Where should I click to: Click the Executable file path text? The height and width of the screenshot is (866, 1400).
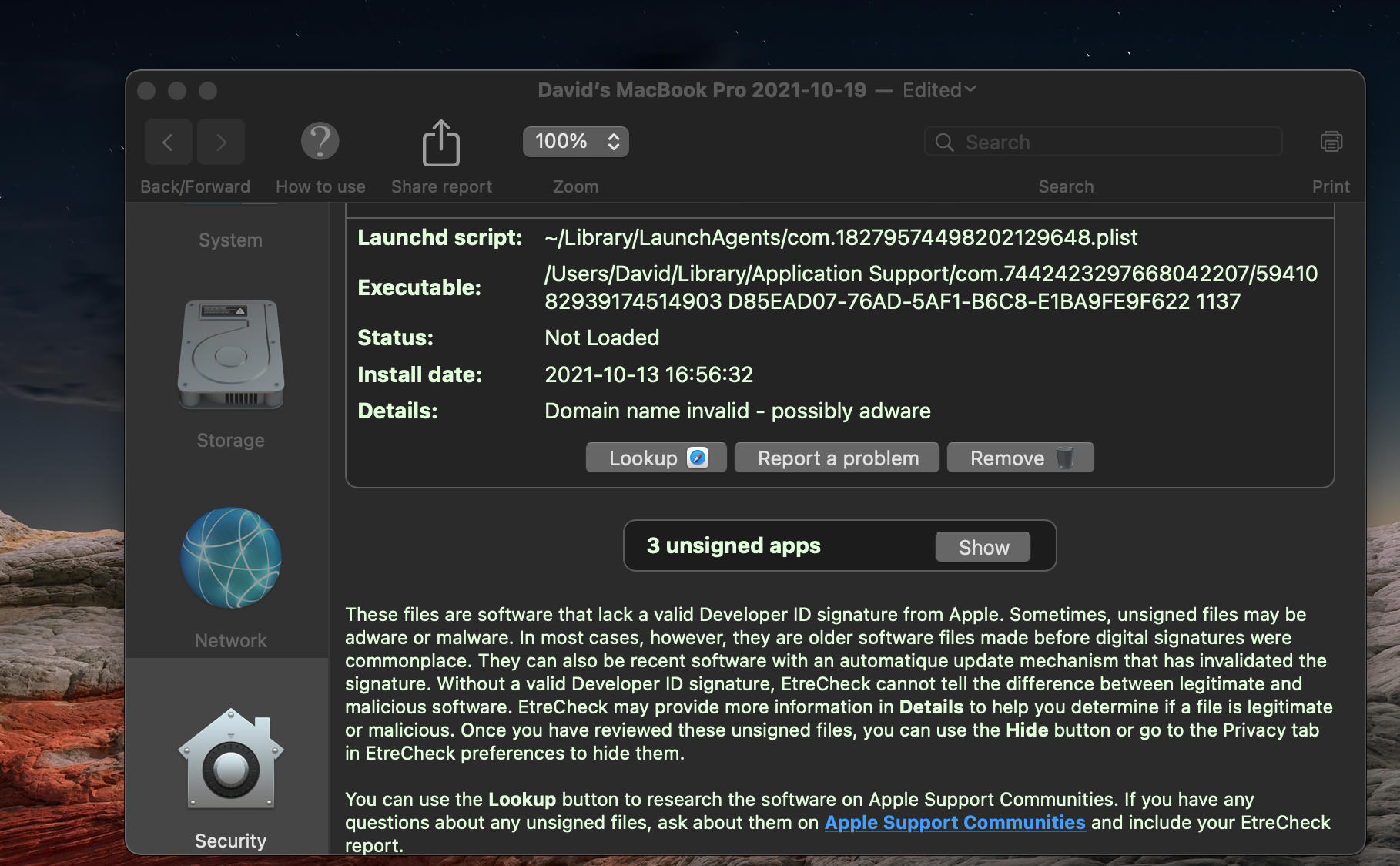[931, 287]
